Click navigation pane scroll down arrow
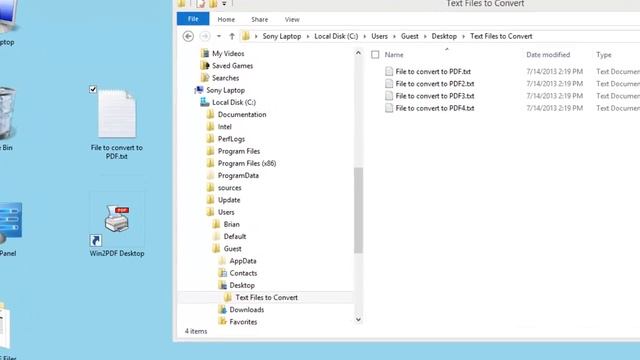 (358, 320)
